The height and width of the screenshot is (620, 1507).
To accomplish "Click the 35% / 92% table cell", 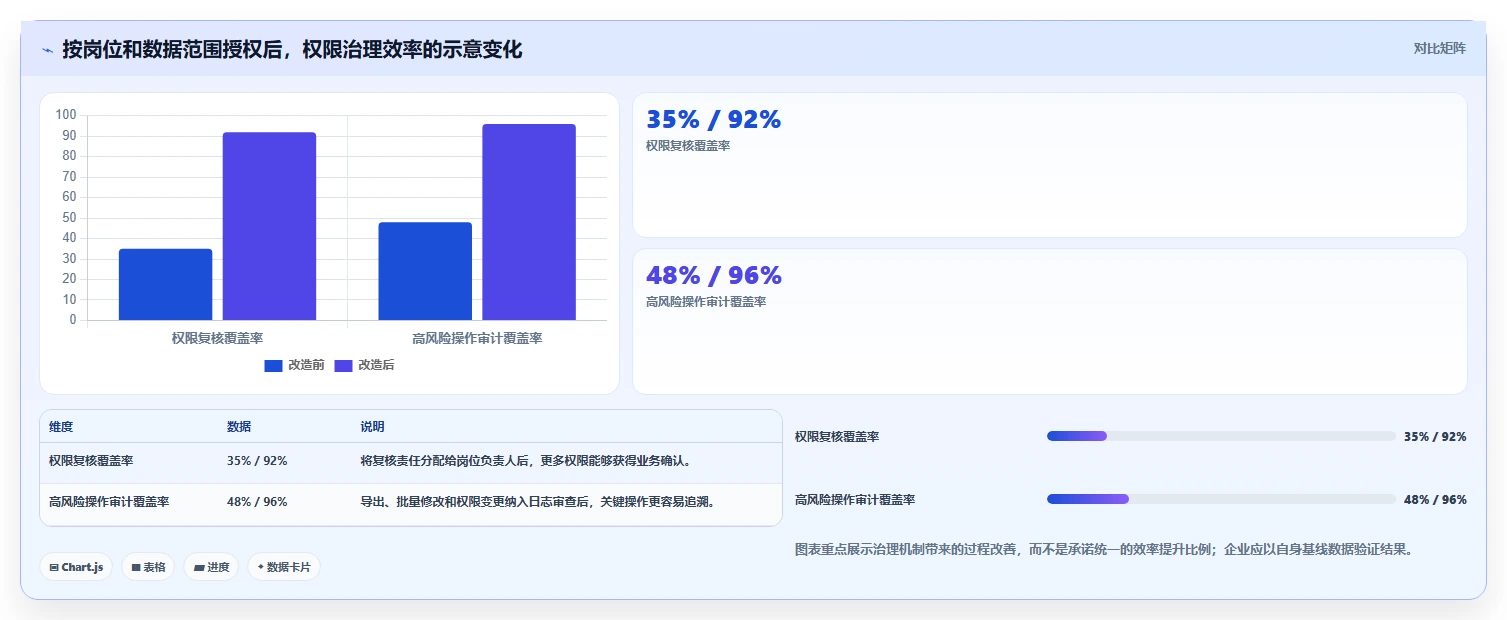I will (x=257, y=461).
